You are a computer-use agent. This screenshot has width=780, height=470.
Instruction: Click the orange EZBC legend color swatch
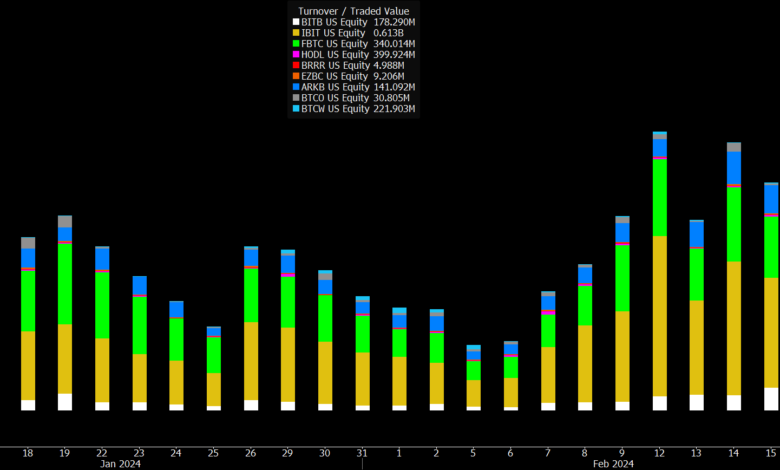point(296,76)
